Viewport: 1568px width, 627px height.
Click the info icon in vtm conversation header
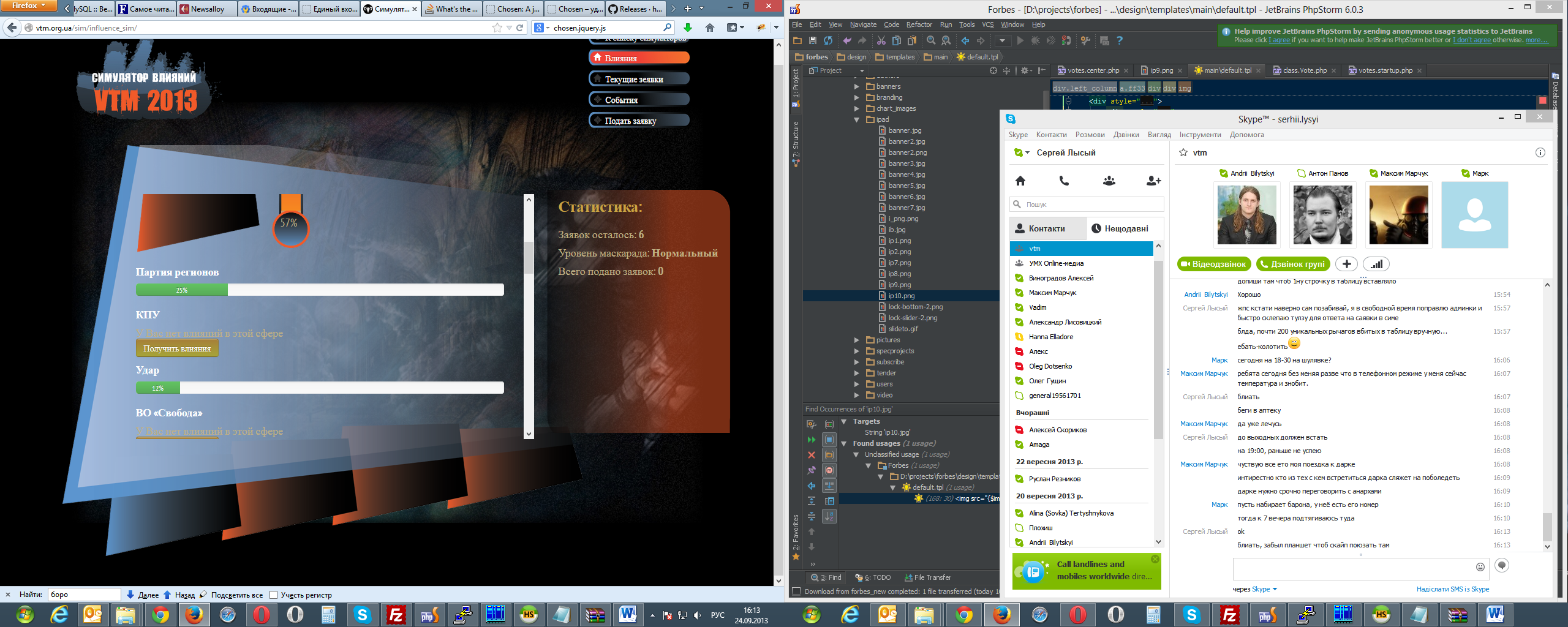tap(1540, 152)
